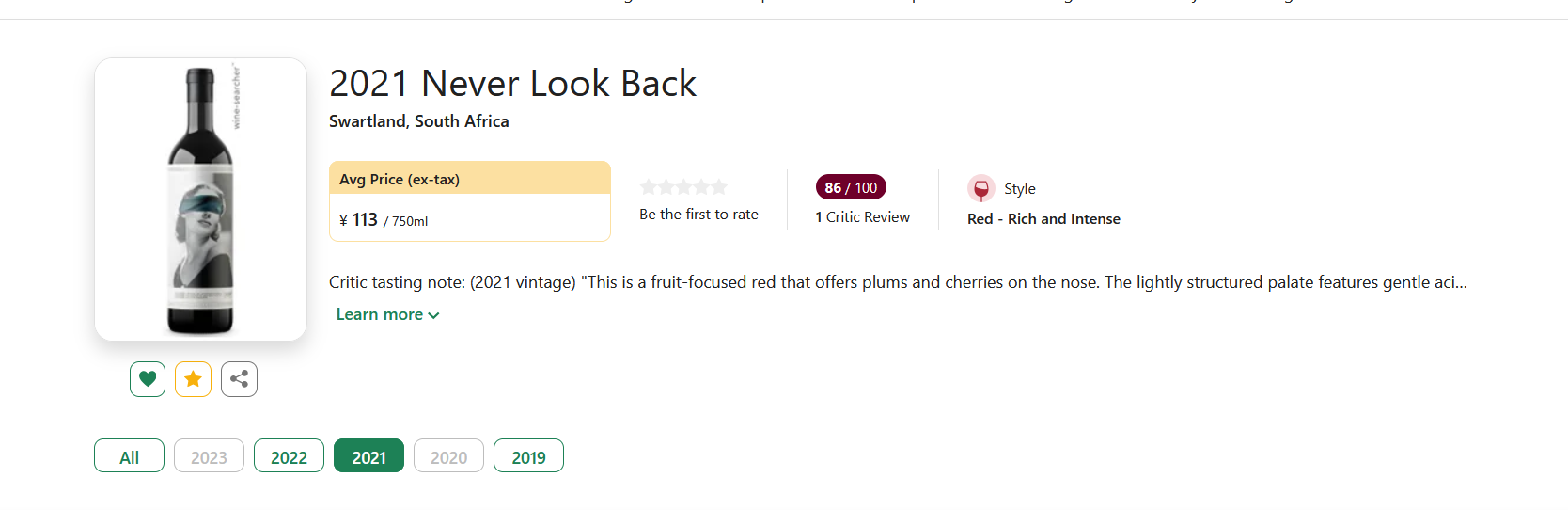Open the share icon button
This screenshot has width=1568, height=510.
pyautogui.click(x=239, y=379)
